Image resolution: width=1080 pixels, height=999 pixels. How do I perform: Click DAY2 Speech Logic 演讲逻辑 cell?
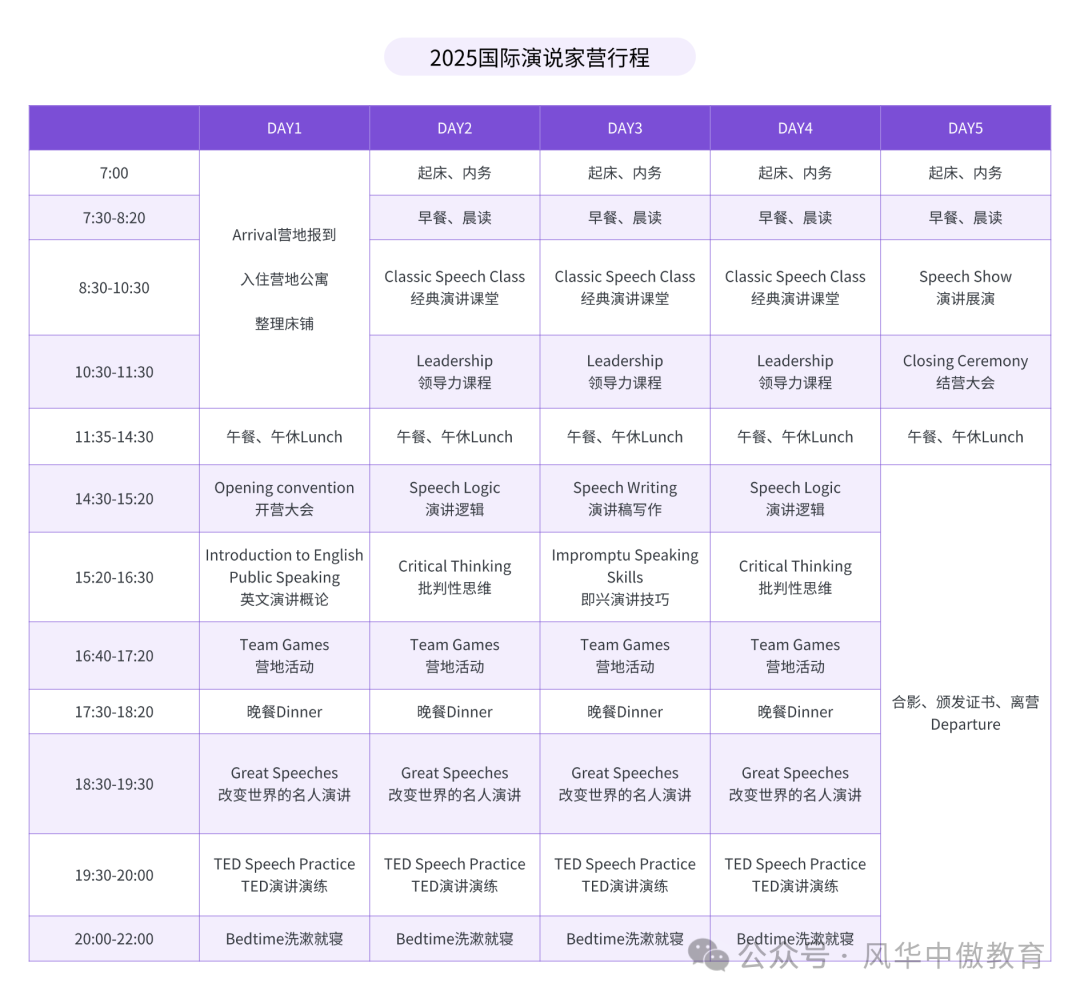pyautogui.click(x=455, y=499)
